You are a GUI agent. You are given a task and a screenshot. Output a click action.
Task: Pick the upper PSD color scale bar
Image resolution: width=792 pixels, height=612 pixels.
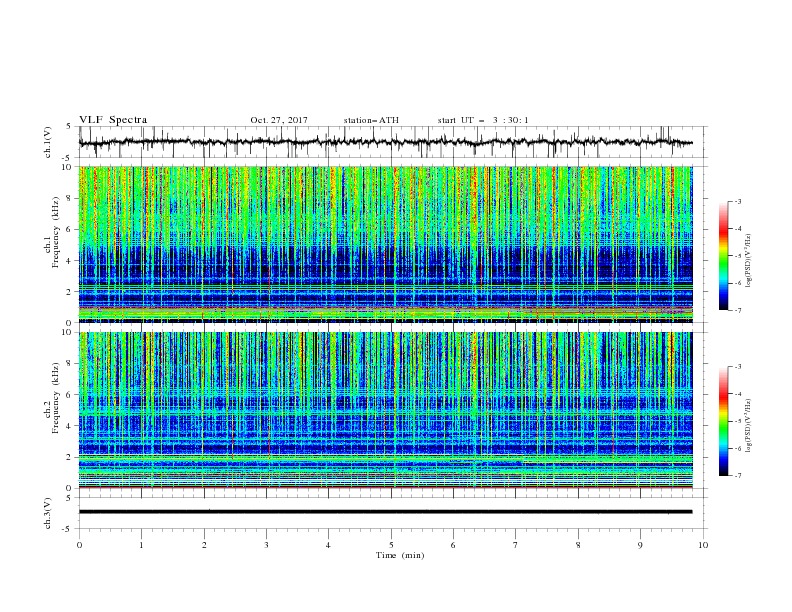tap(723, 256)
